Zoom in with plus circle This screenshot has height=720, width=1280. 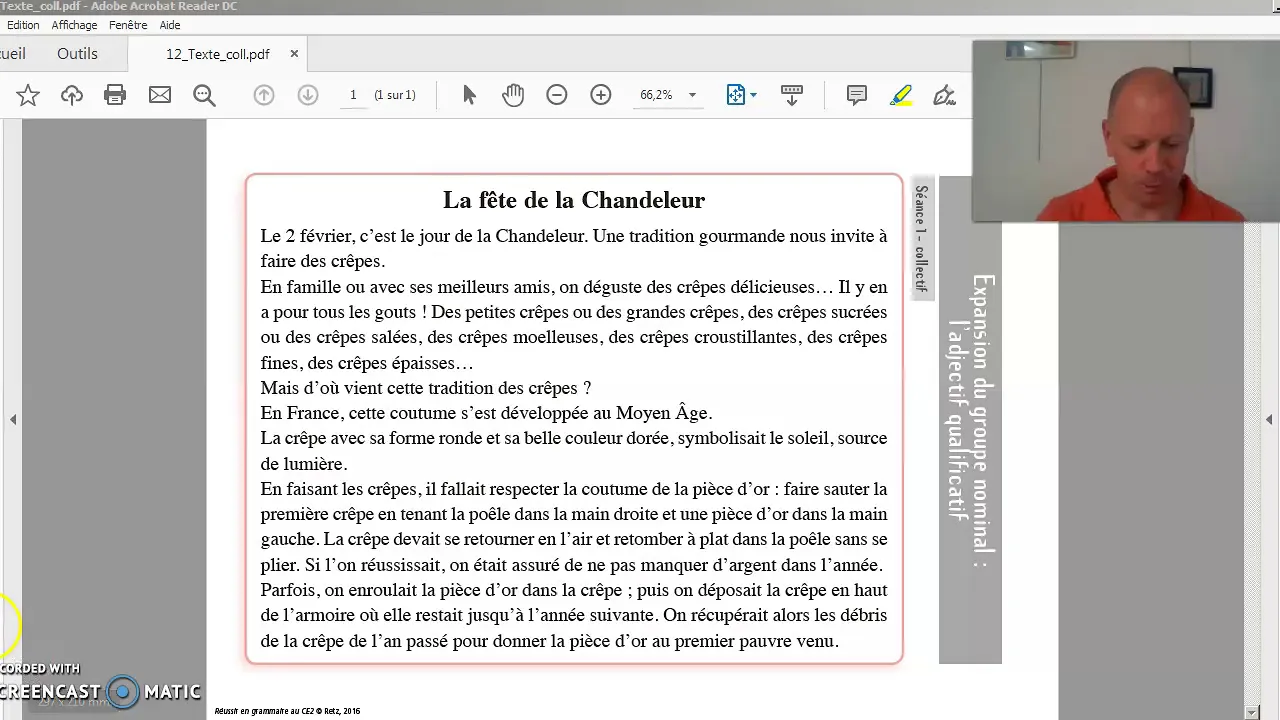(x=601, y=95)
